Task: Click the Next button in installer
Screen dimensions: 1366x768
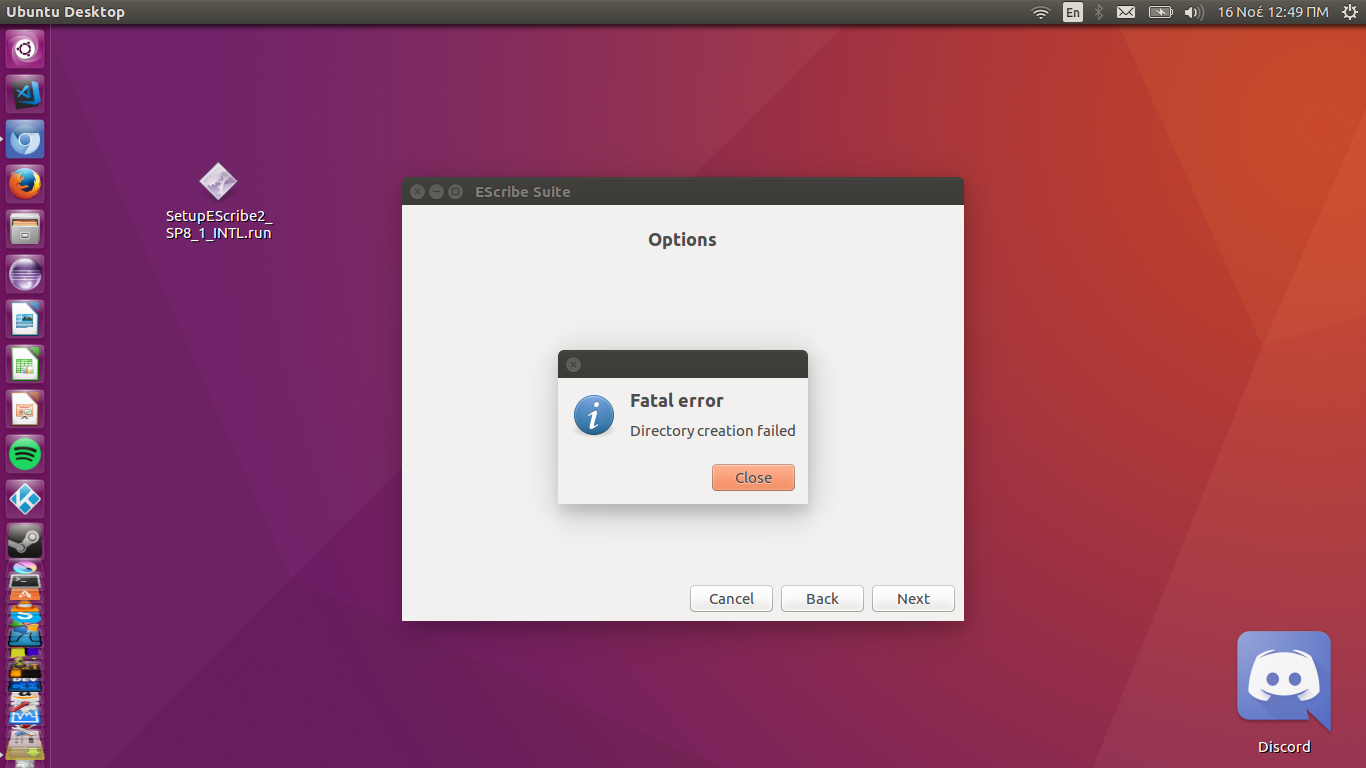Action: (913, 598)
